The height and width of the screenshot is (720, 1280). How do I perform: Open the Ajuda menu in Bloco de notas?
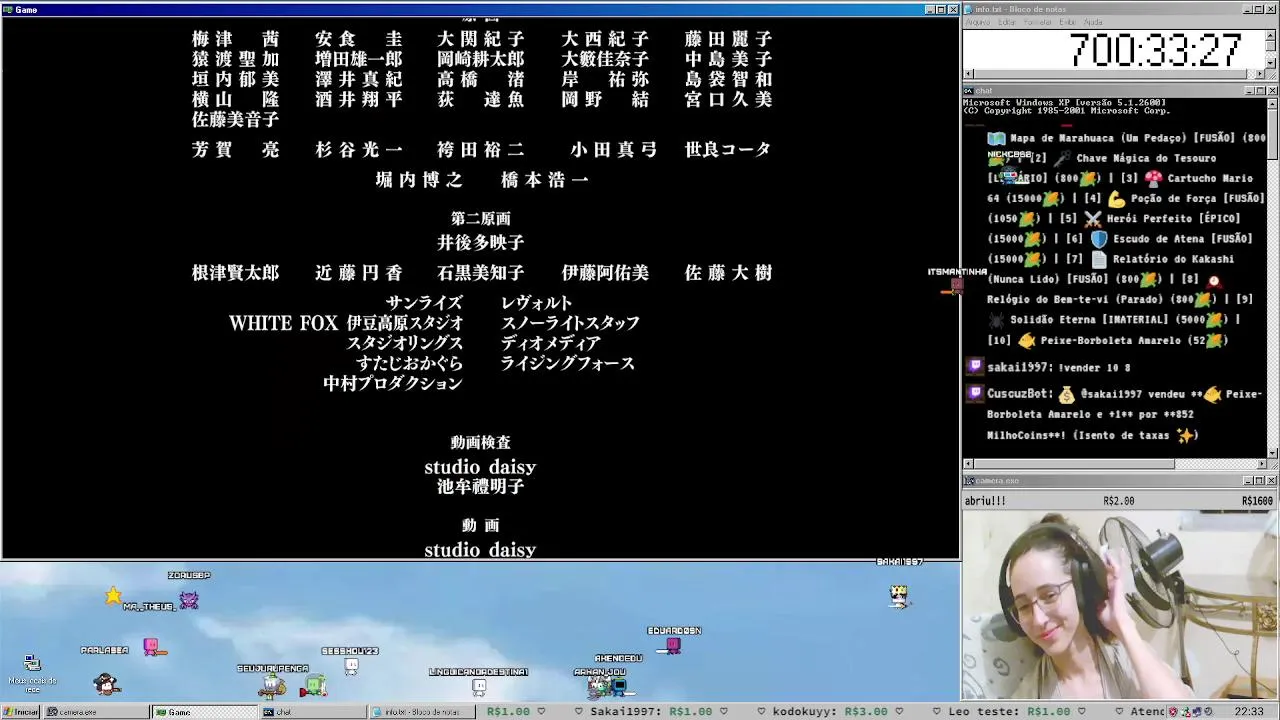tap(1093, 22)
